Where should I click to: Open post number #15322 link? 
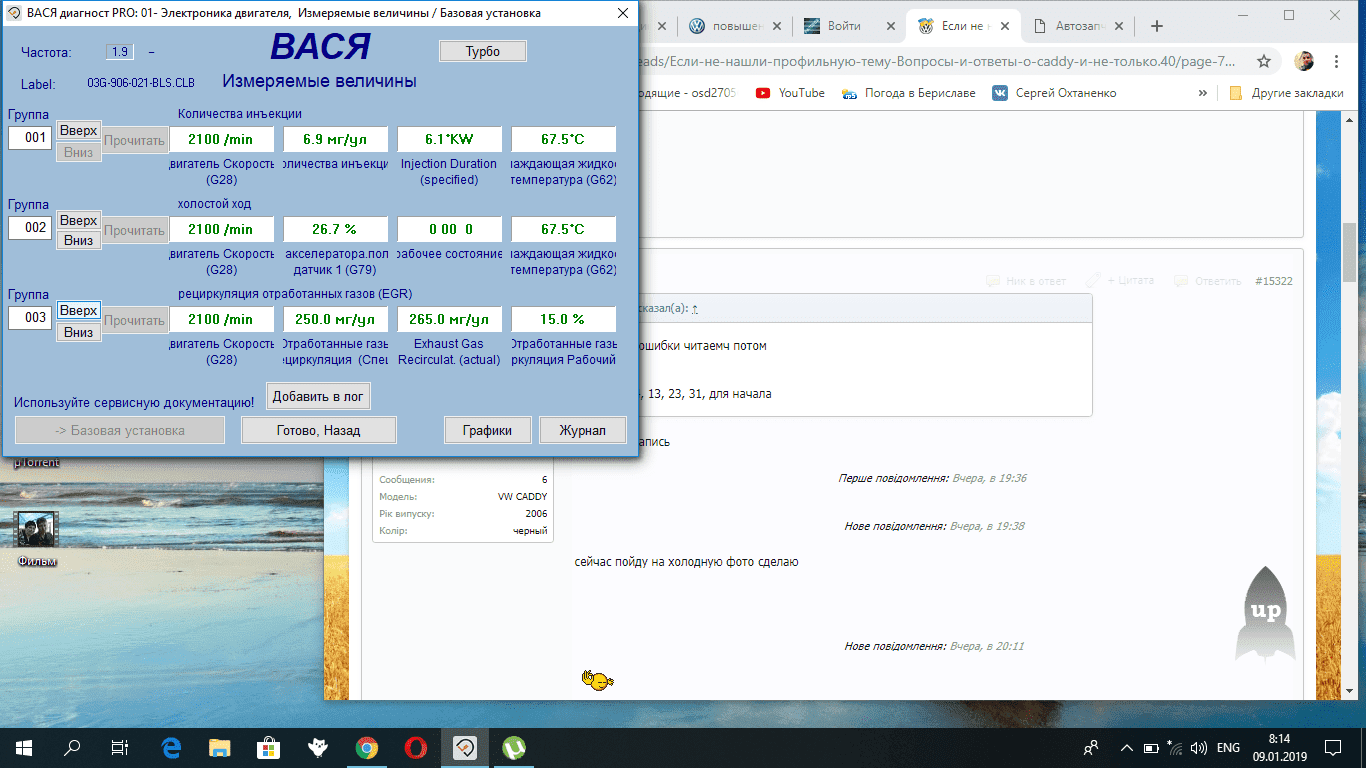[1273, 281]
